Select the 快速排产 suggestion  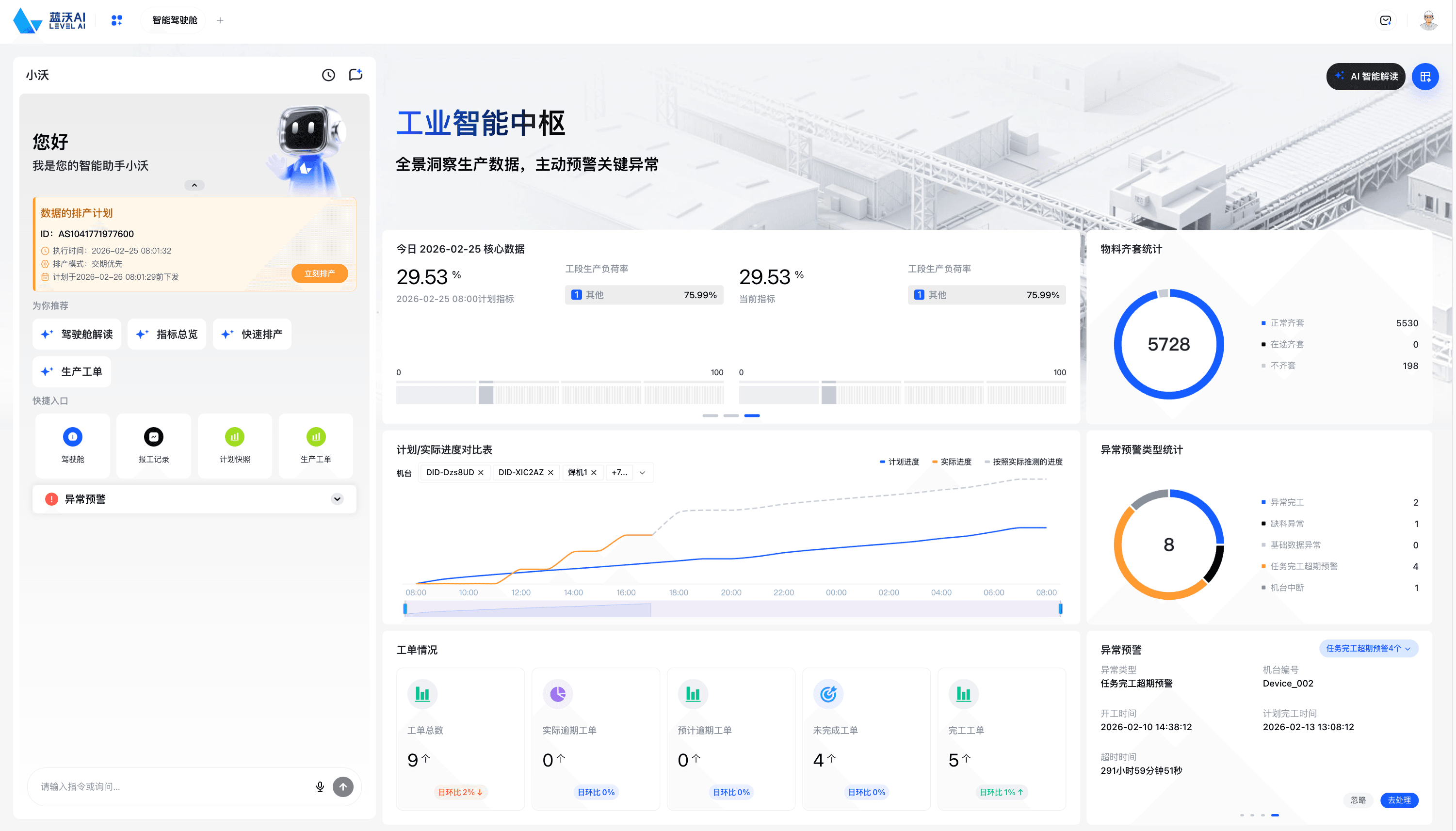252,334
